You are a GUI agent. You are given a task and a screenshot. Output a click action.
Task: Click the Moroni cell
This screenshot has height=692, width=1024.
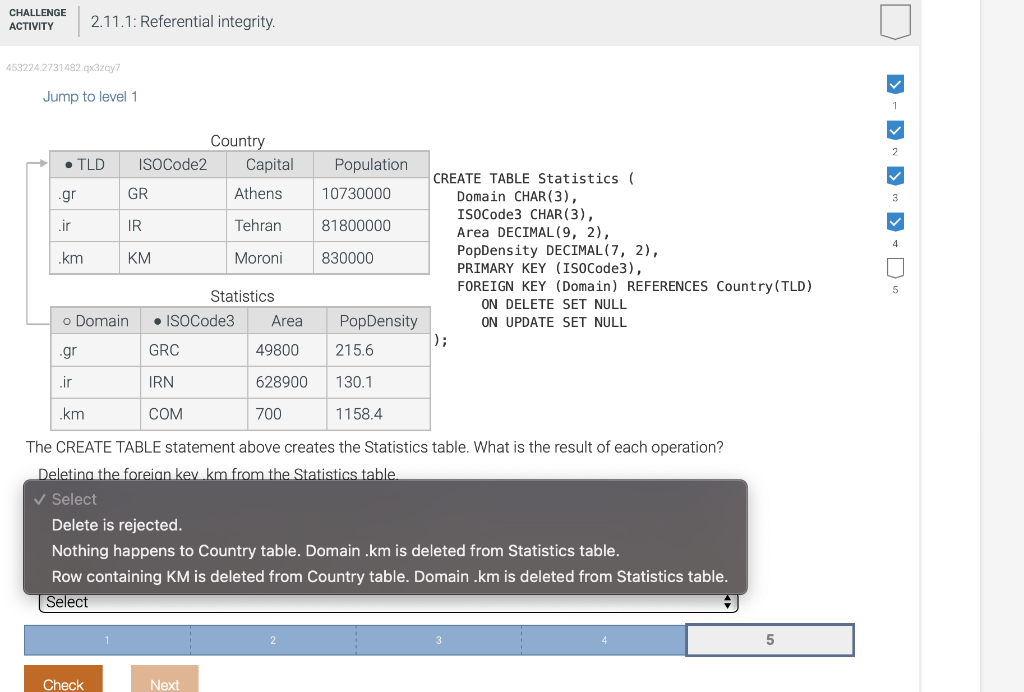point(270,258)
